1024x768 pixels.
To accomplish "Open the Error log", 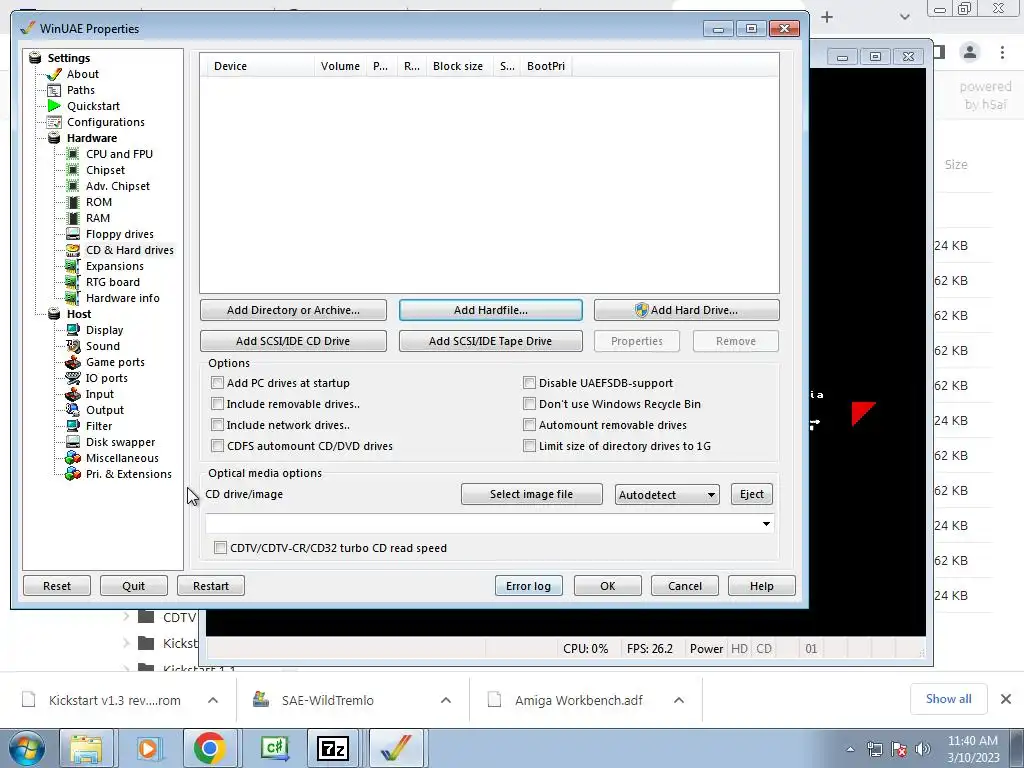I will pyautogui.click(x=528, y=586).
